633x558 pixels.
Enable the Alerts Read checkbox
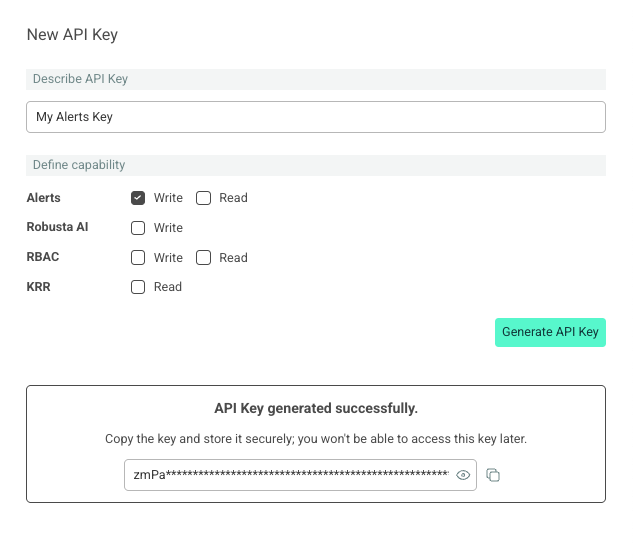(x=203, y=198)
